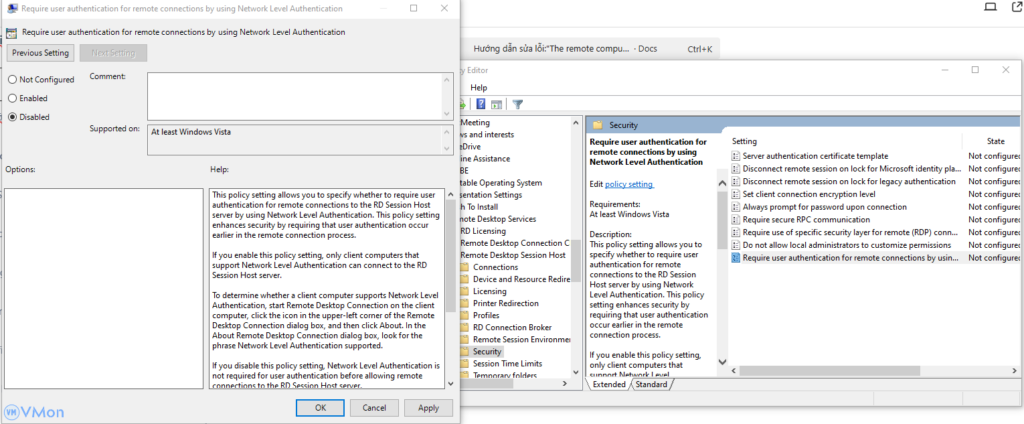Click the Licensing folder icon in tree

pos(465,292)
